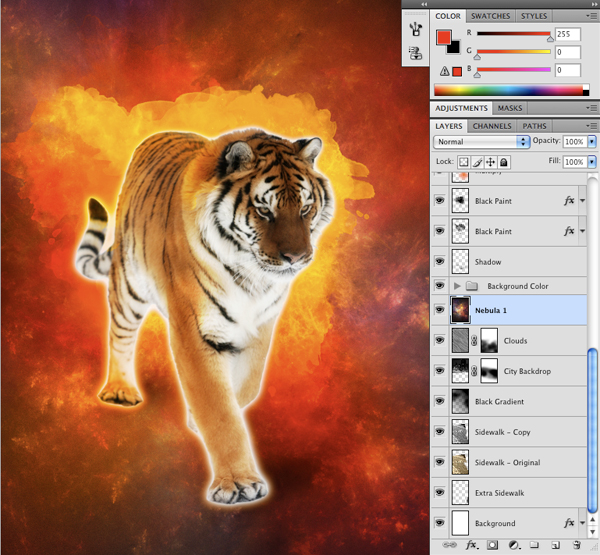The width and height of the screenshot is (600, 555).
Task: Switch to the Paths tab
Action: point(534,126)
